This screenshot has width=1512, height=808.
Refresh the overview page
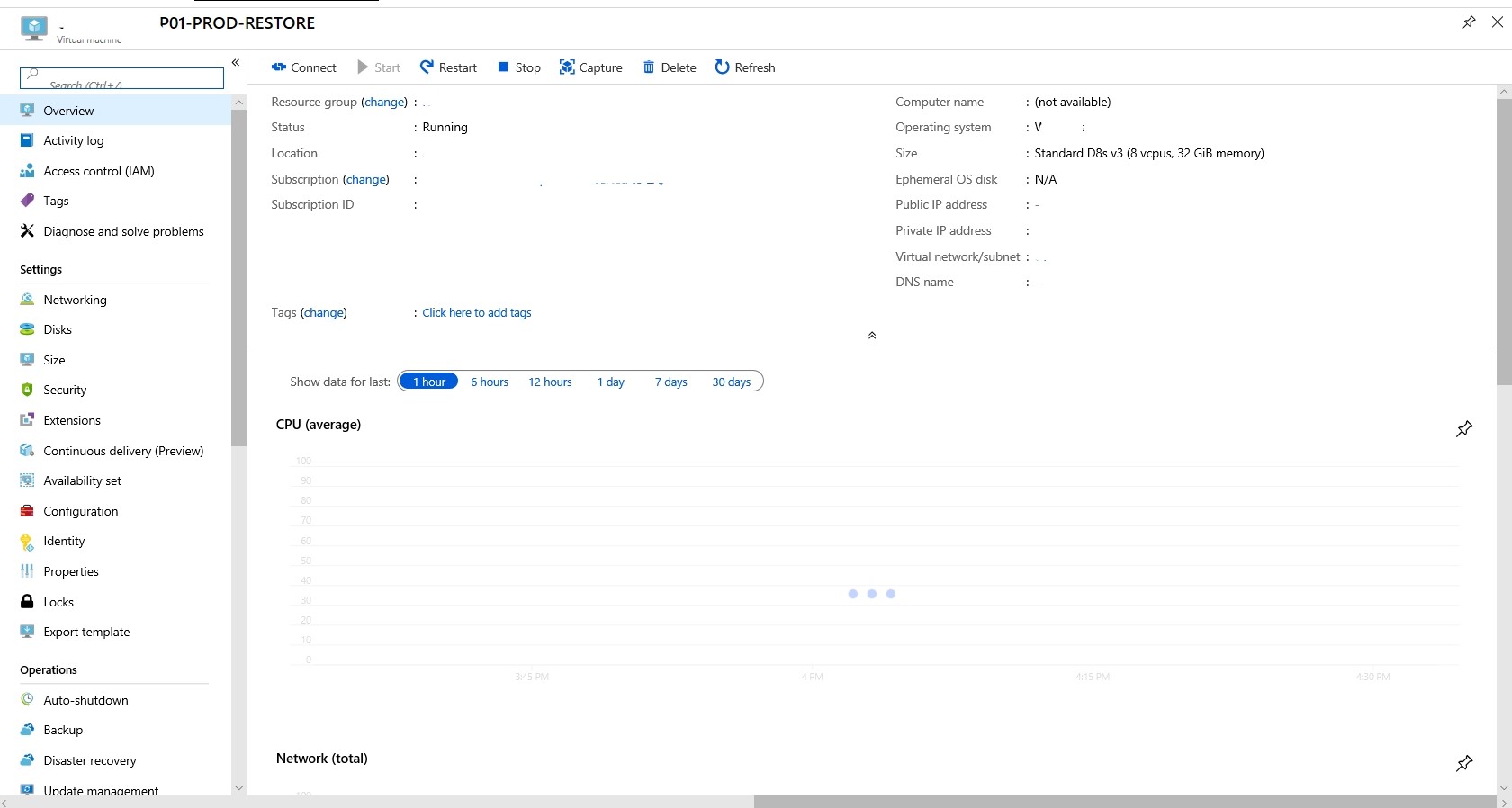(744, 67)
